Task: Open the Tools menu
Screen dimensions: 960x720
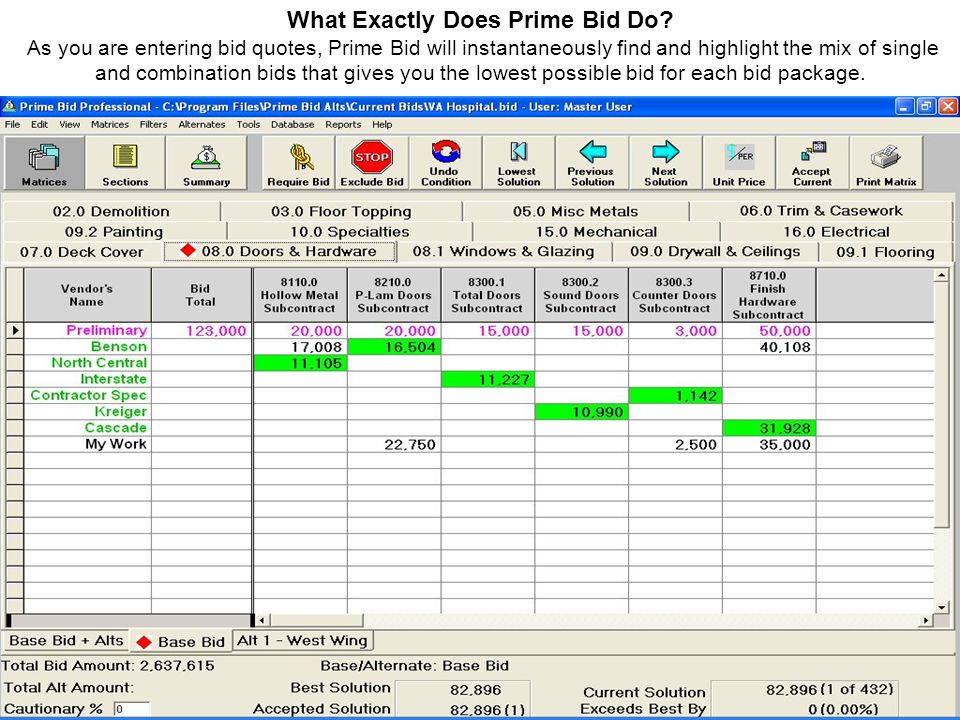Action: 248,124
